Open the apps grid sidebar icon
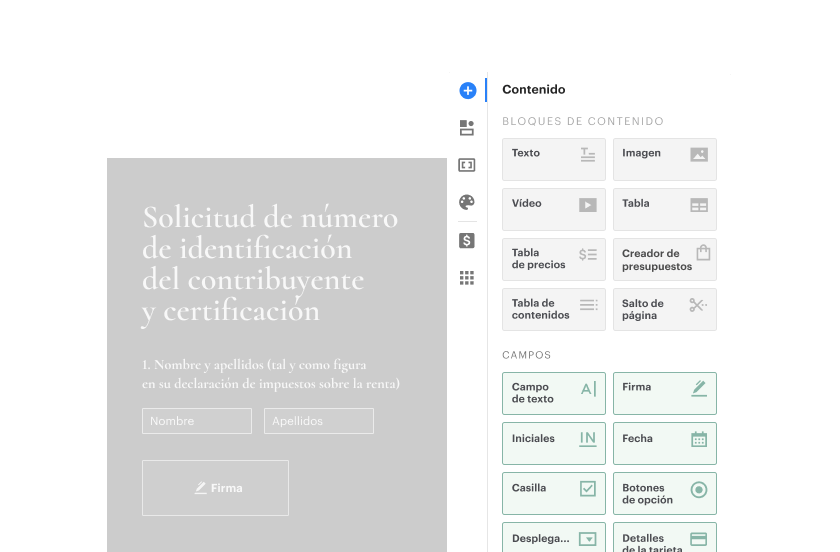The height and width of the screenshot is (552, 840). [x=467, y=278]
